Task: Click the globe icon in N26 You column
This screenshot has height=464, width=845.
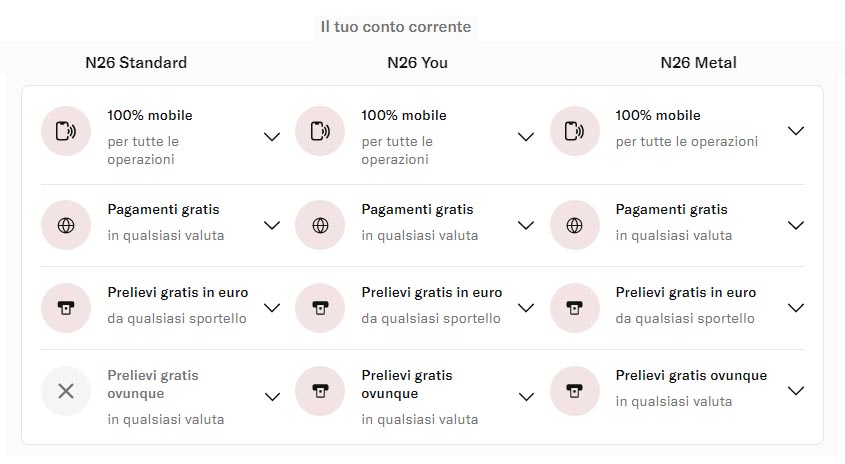Action: tap(320, 225)
